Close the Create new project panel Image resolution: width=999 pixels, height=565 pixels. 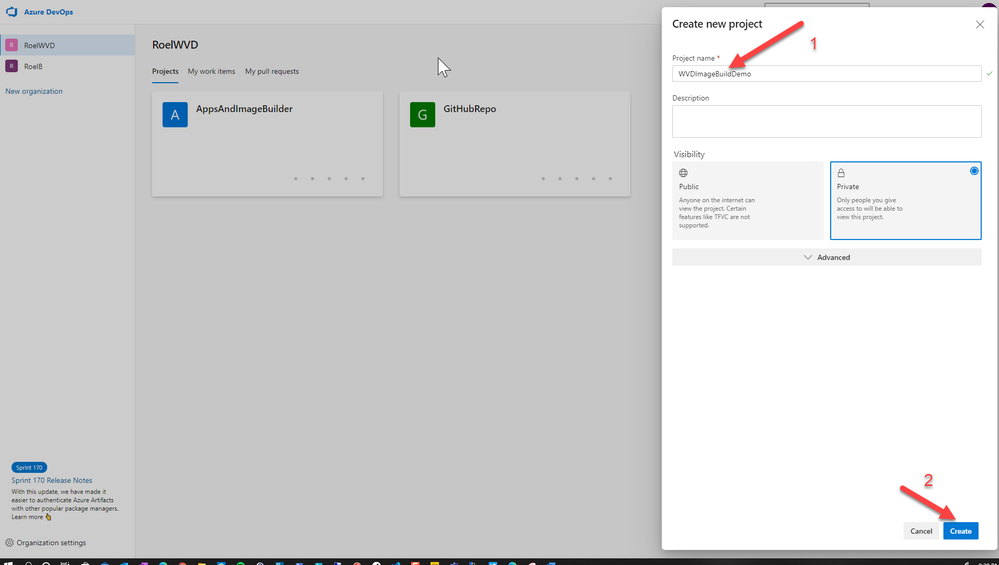(x=980, y=24)
